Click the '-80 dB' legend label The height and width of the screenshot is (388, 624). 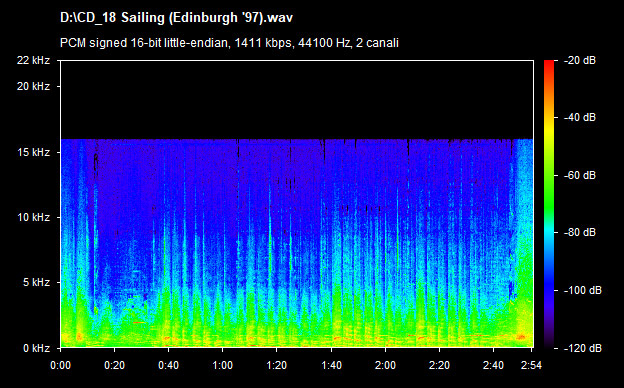pyautogui.click(x=580, y=232)
